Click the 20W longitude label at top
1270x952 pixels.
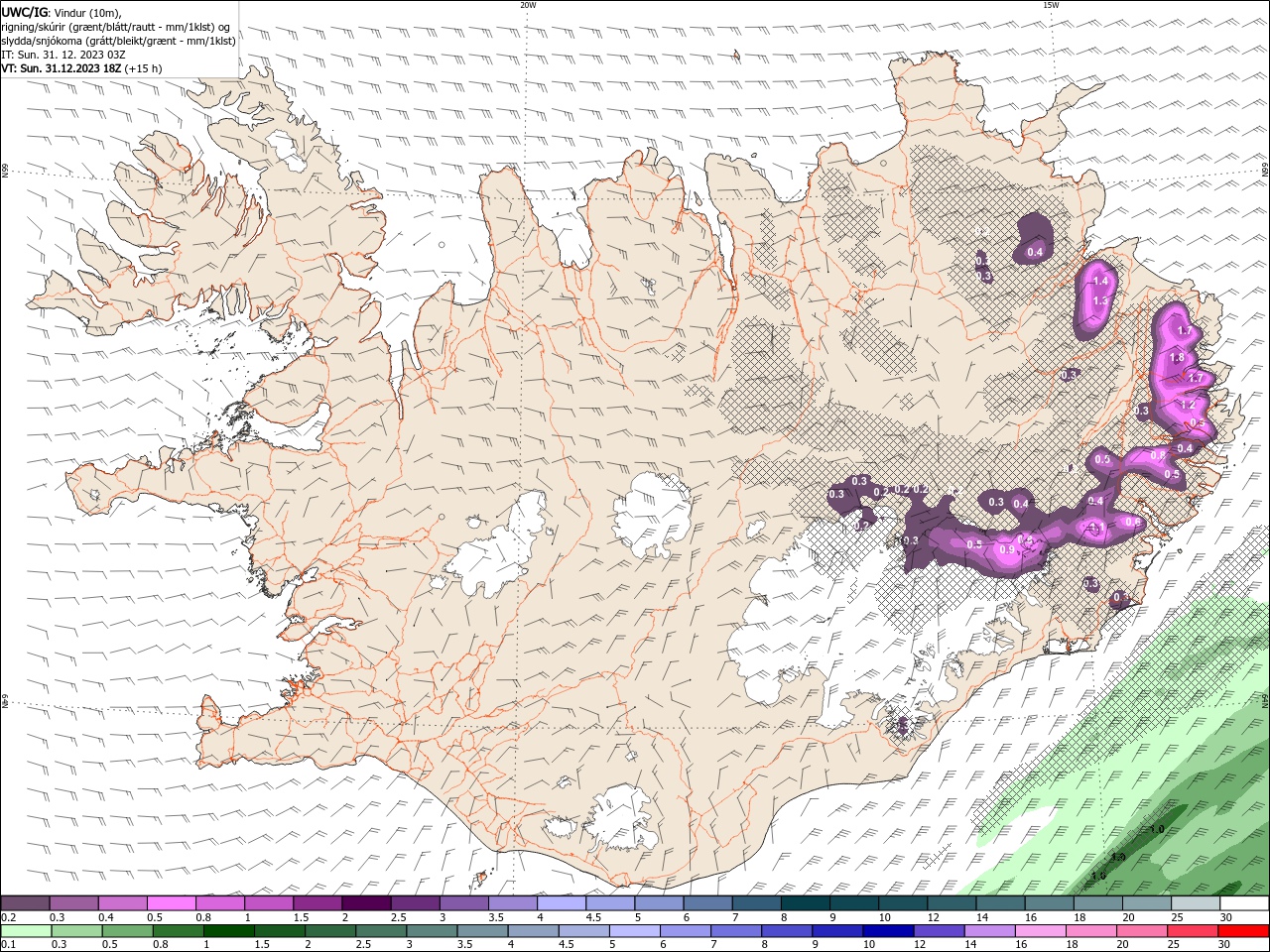(x=528, y=5)
